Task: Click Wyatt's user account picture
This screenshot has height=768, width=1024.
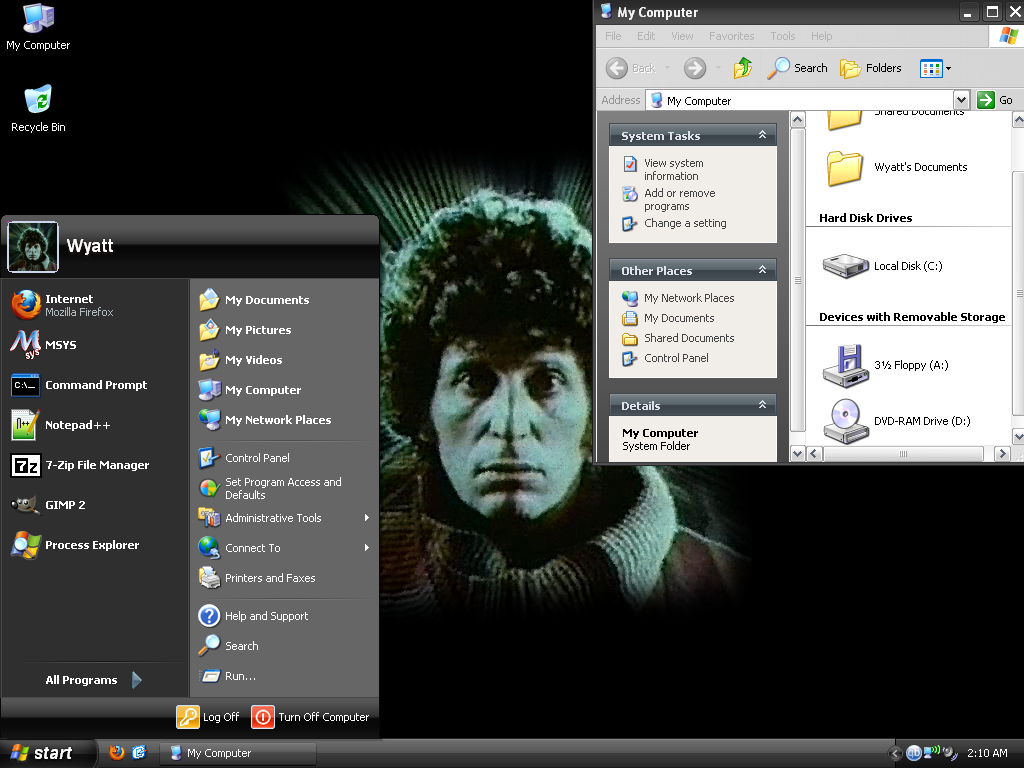Action: [x=33, y=247]
